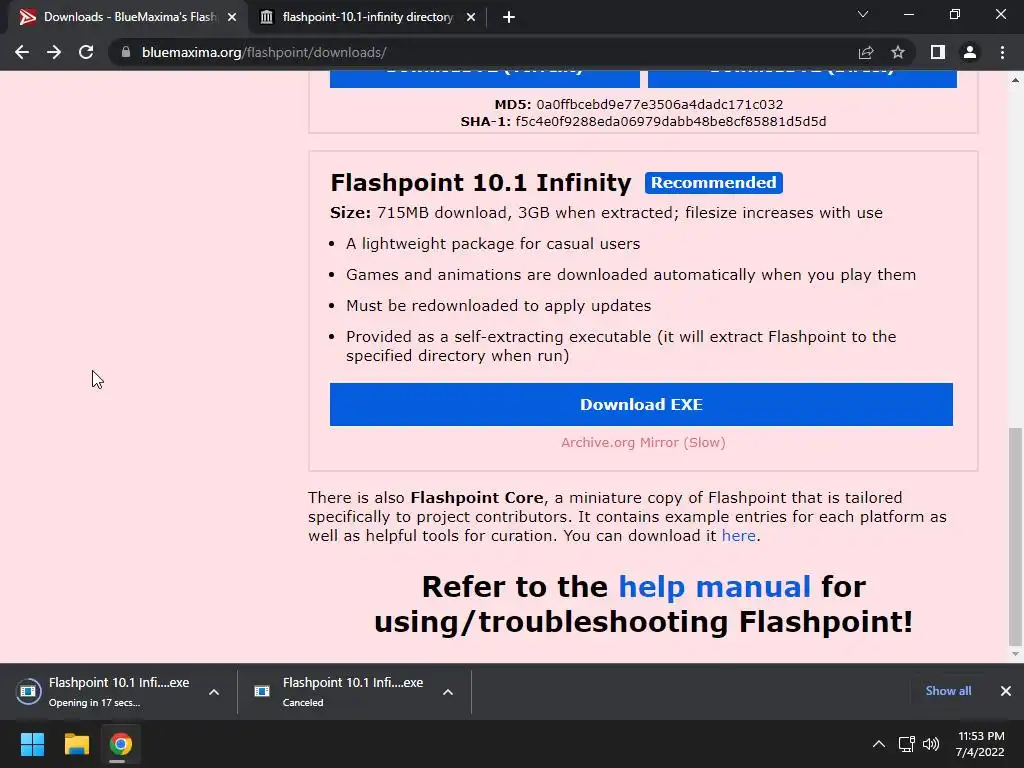This screenshot has width=1024, height=768.
Task: Bookmark this page with the star icon
Action: (x=898, y=52)
